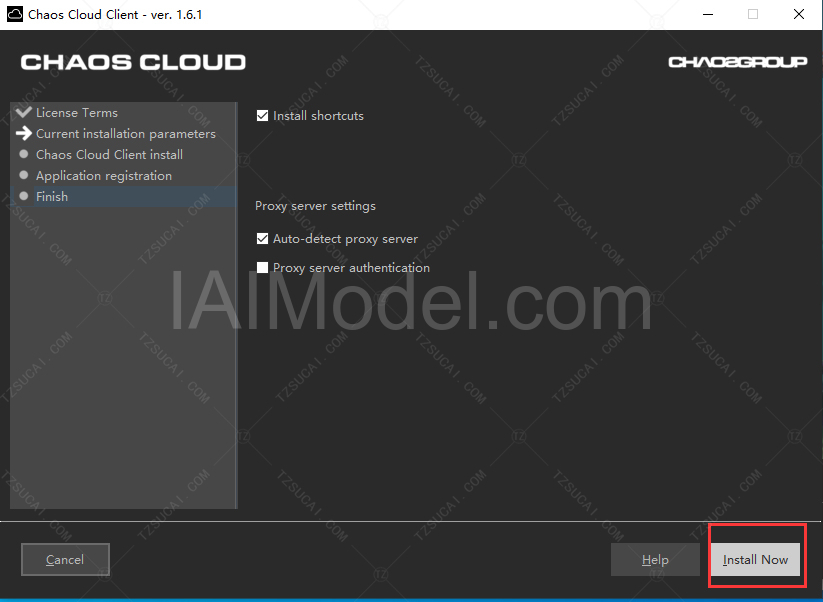Enable Proxy server authentication checkbox
823x602 pixels.
(262, 268)
